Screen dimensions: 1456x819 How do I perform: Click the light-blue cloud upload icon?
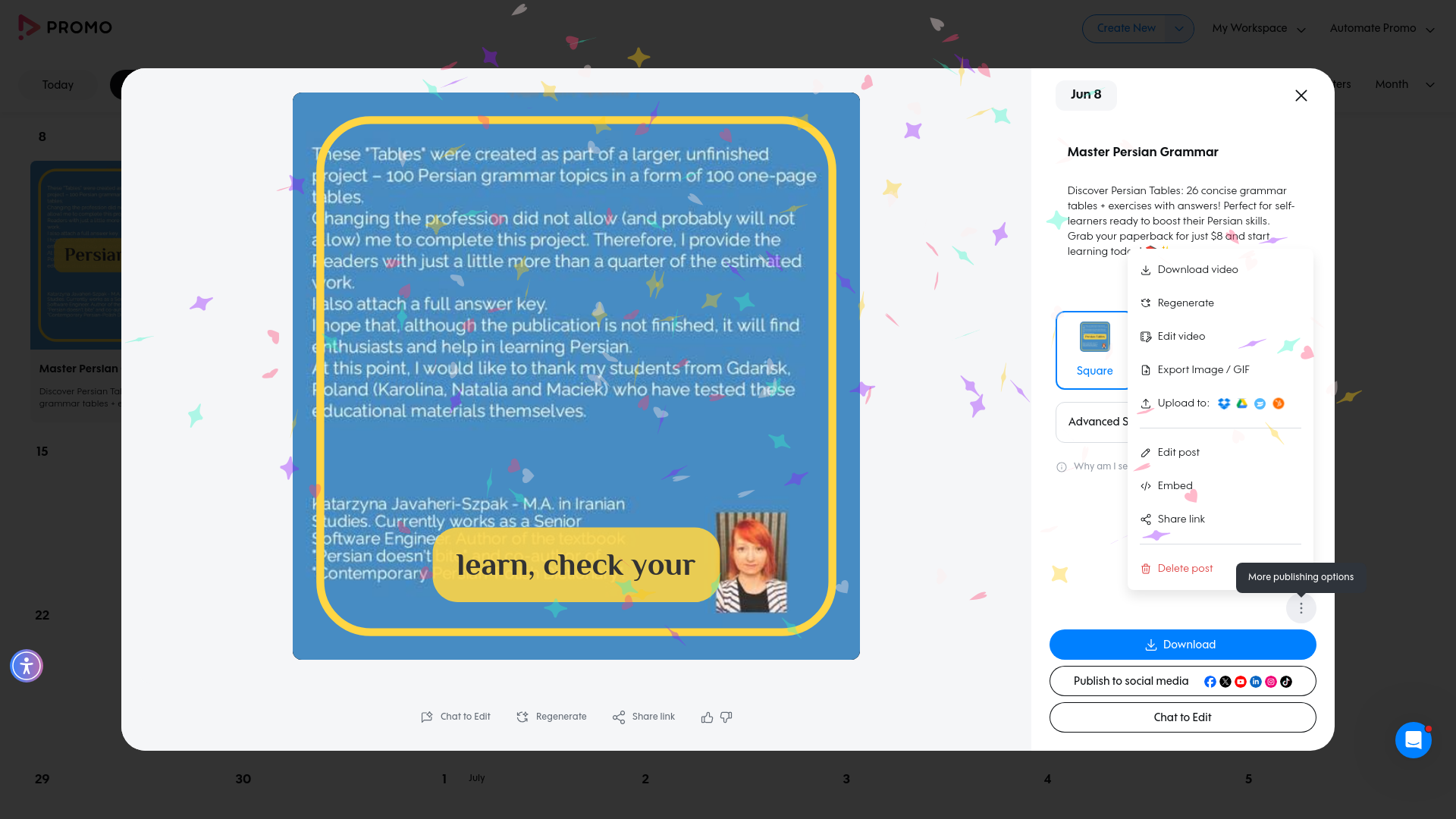1260,403
